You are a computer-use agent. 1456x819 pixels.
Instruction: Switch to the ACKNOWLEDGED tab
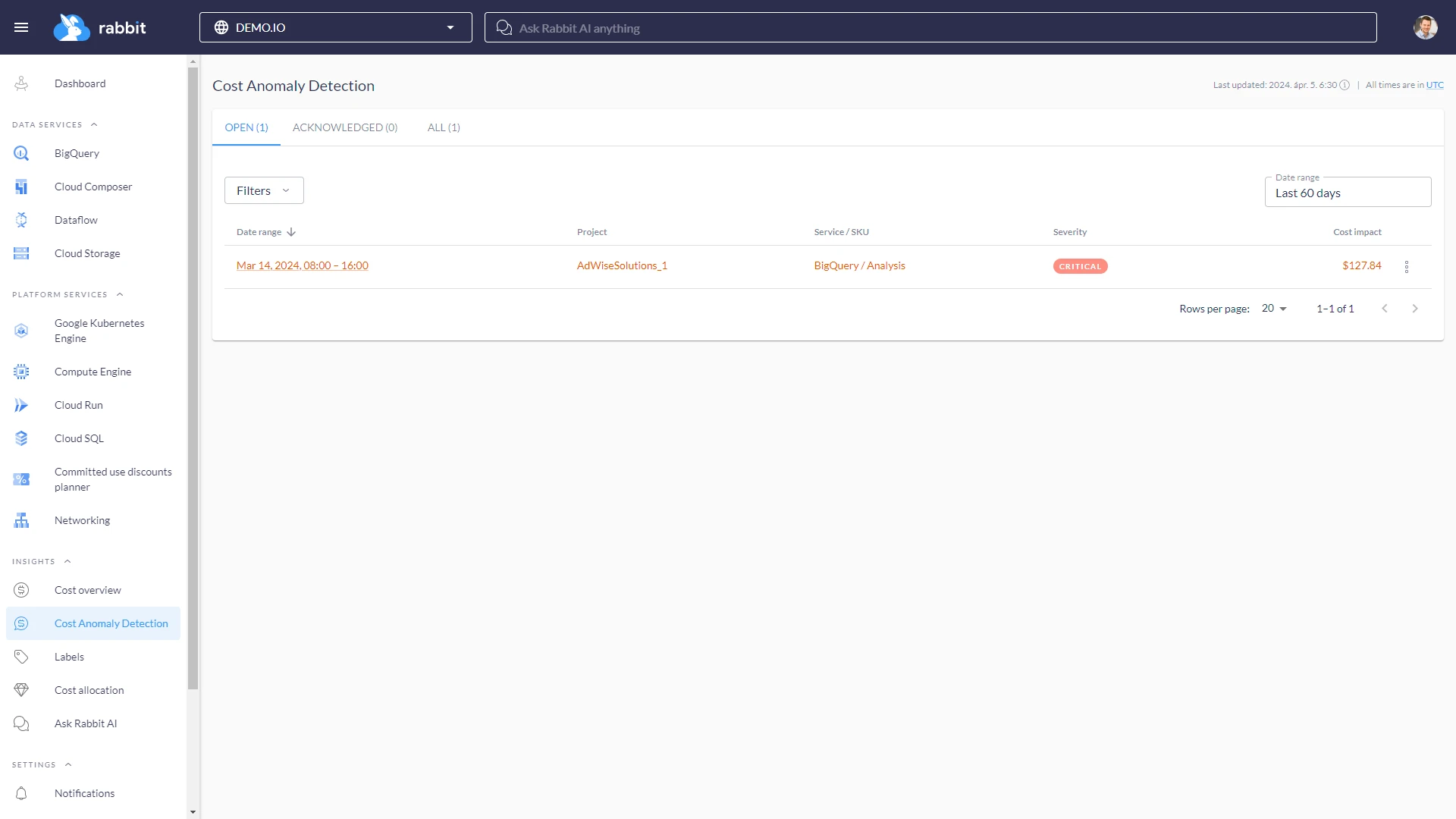pyautogui.click(x=345, y=127)
